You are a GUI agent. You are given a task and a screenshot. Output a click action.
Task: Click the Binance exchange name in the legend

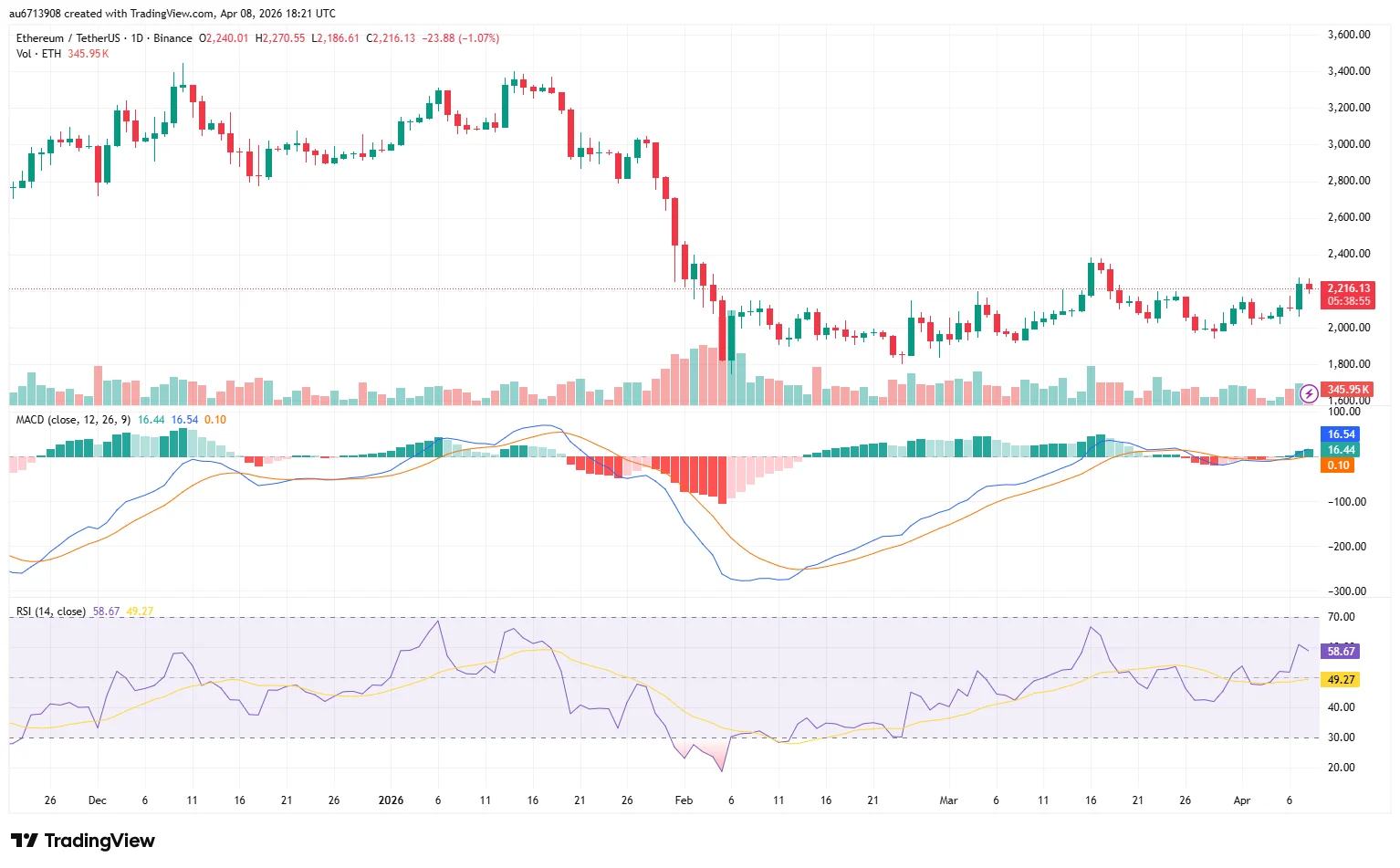pyautogui.click(x=173, y=38)
